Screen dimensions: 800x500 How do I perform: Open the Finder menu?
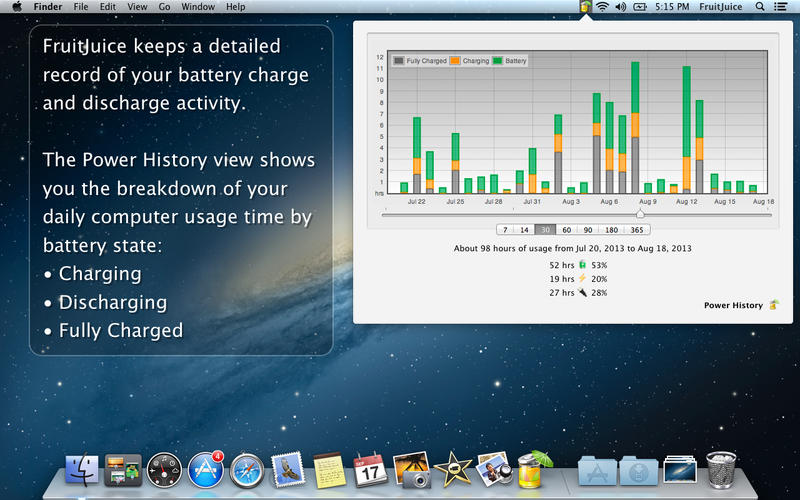pos(47,7)
